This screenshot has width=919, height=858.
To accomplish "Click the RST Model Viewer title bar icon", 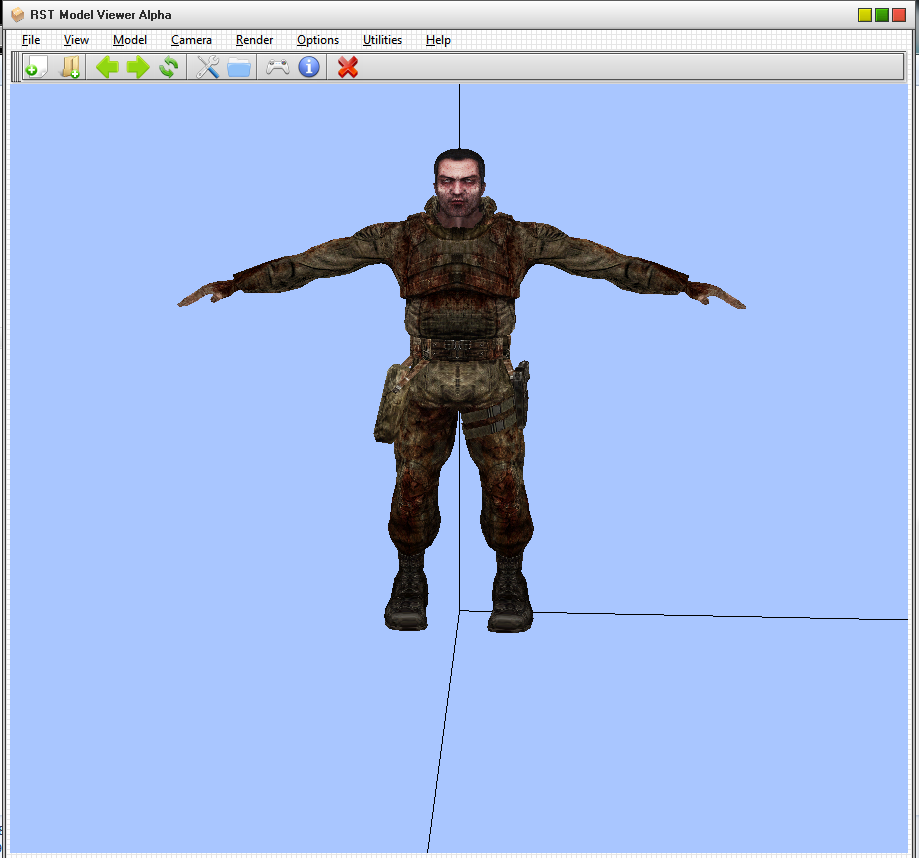I will pos(18,14).
